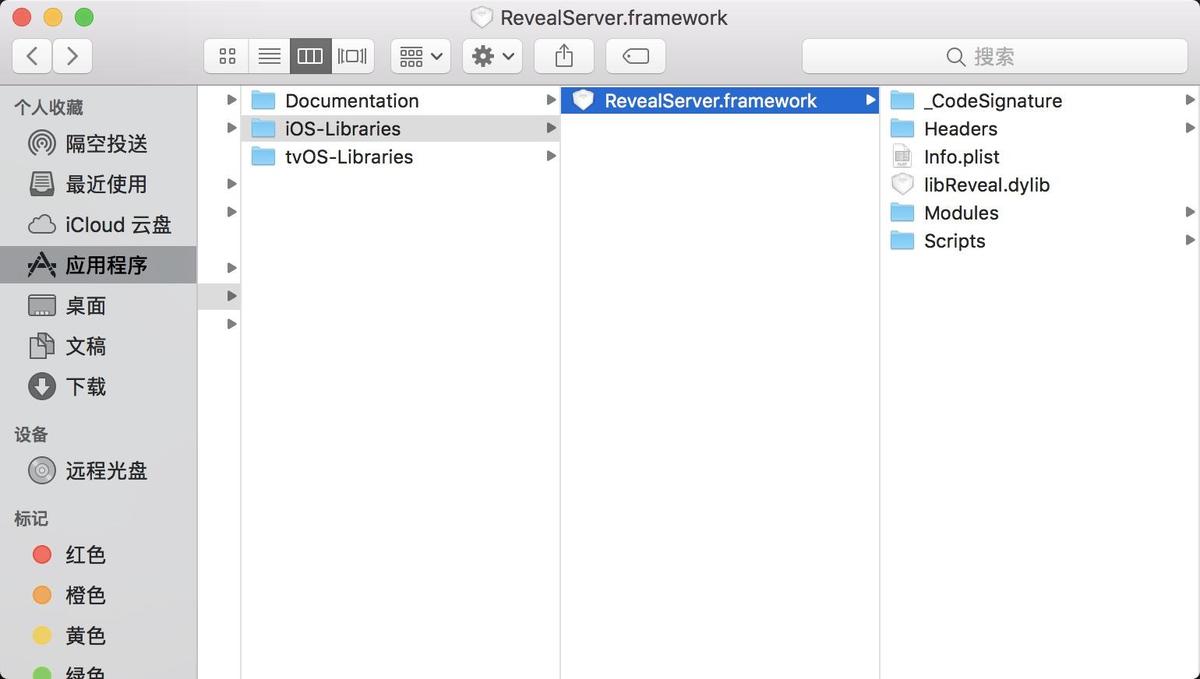Image resolution: width=1200 pixels, height=679 pixels.
Task: Click the Headers folder icon
Action: (x=902, y=128)
